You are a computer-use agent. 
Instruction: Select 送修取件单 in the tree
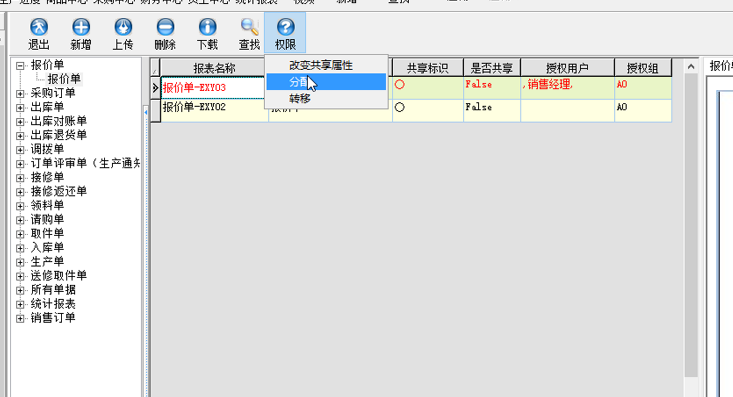58,275
